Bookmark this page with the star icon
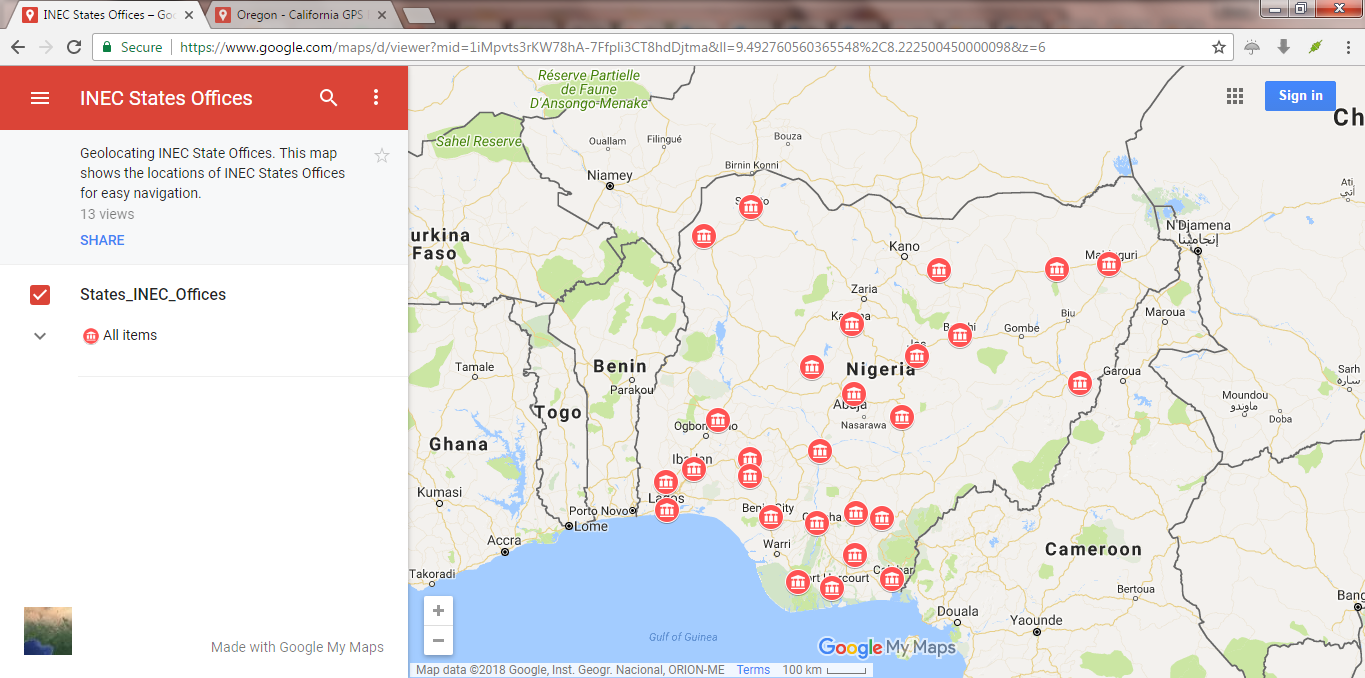The height and width of the screenshot is (678, 1365). 1219,47
